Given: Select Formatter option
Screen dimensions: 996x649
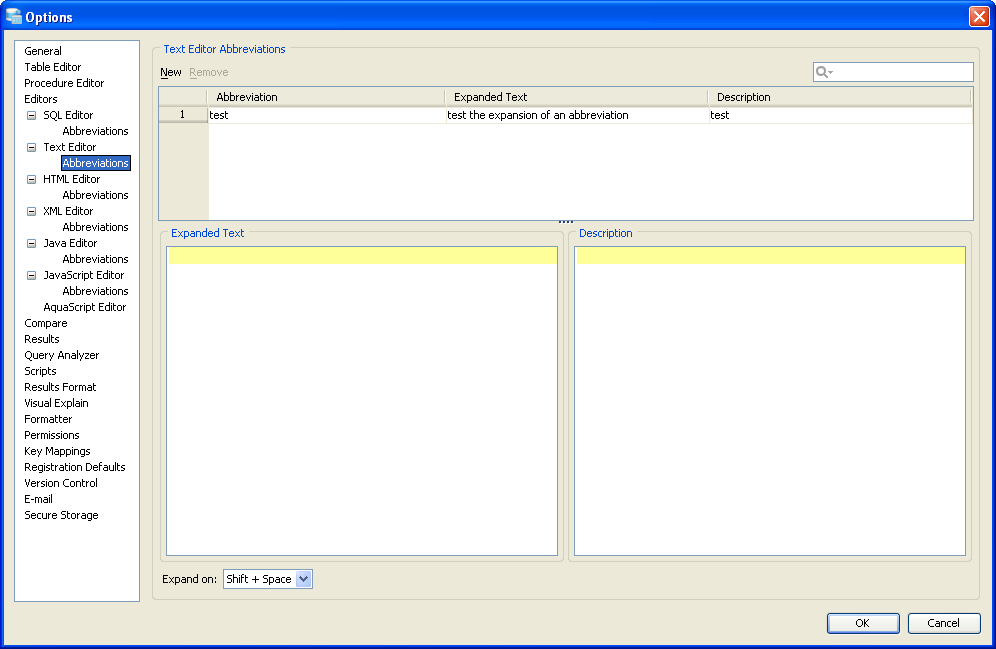Looking at the screenshot, I should pyautogui.click(x=48, y=419).
